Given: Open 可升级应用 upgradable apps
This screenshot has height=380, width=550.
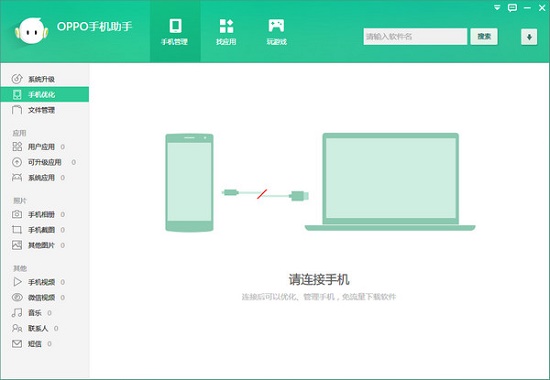Looking at the screenshot, I should coord(45,162).
